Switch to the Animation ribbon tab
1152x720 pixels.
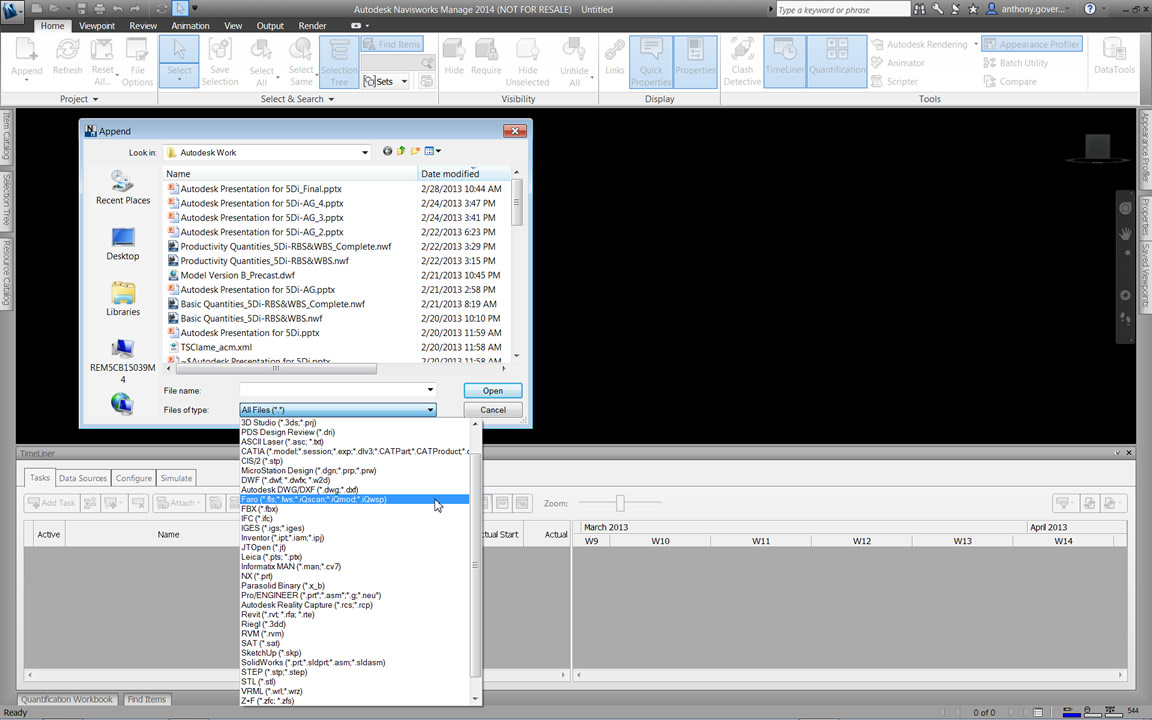point(190,26)
